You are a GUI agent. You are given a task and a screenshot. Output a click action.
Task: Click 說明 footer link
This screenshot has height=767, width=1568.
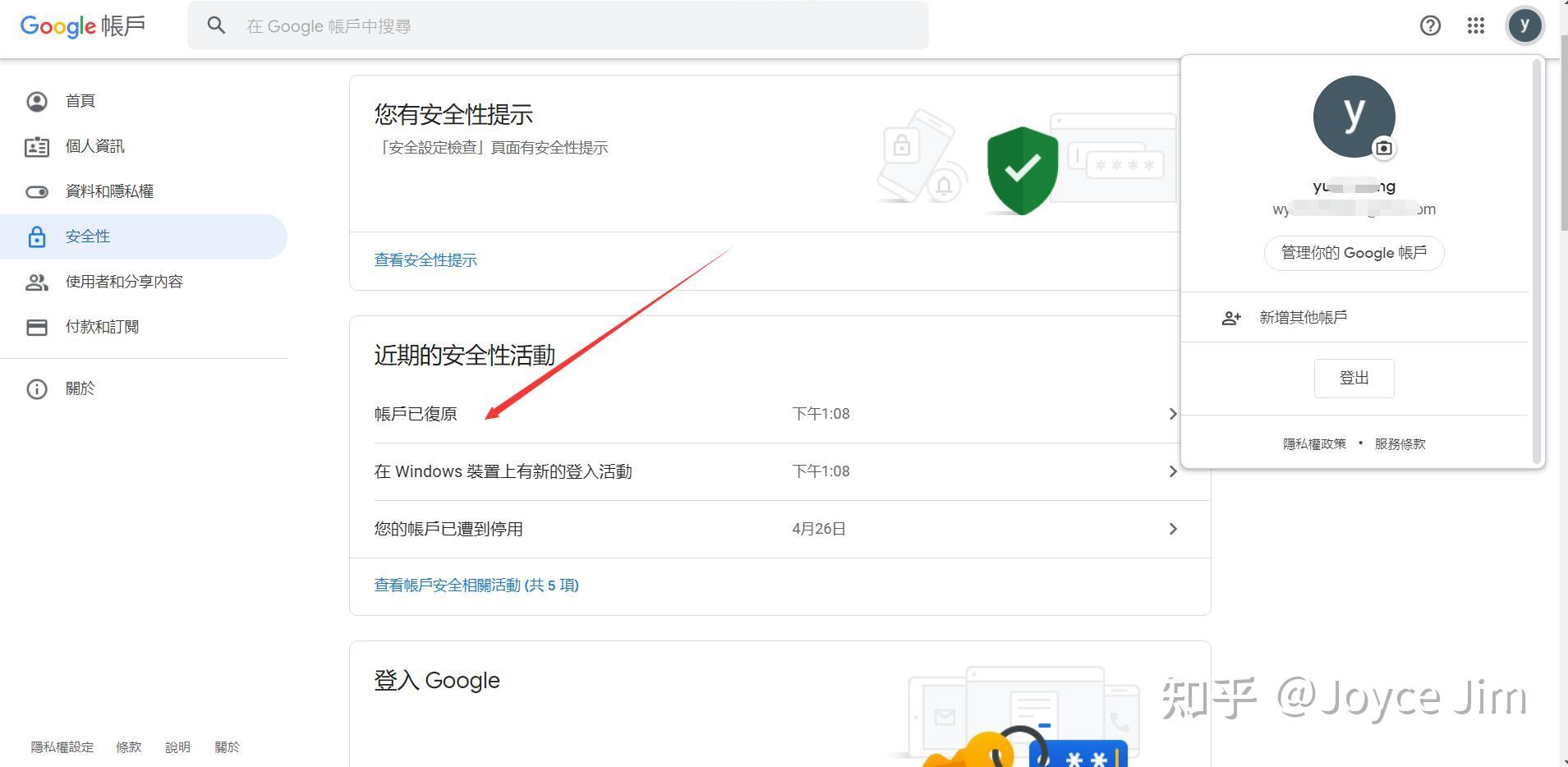point(177,747)
